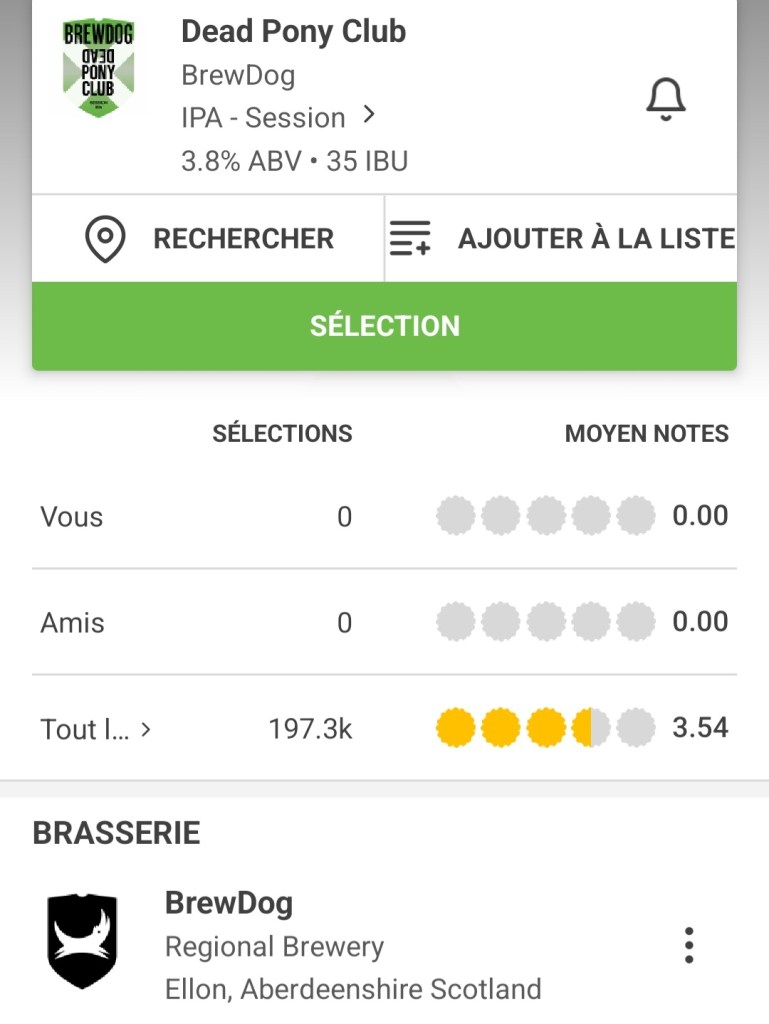
Task: Open the three-dot brewery options menu
Action: [x=688, y=945]
